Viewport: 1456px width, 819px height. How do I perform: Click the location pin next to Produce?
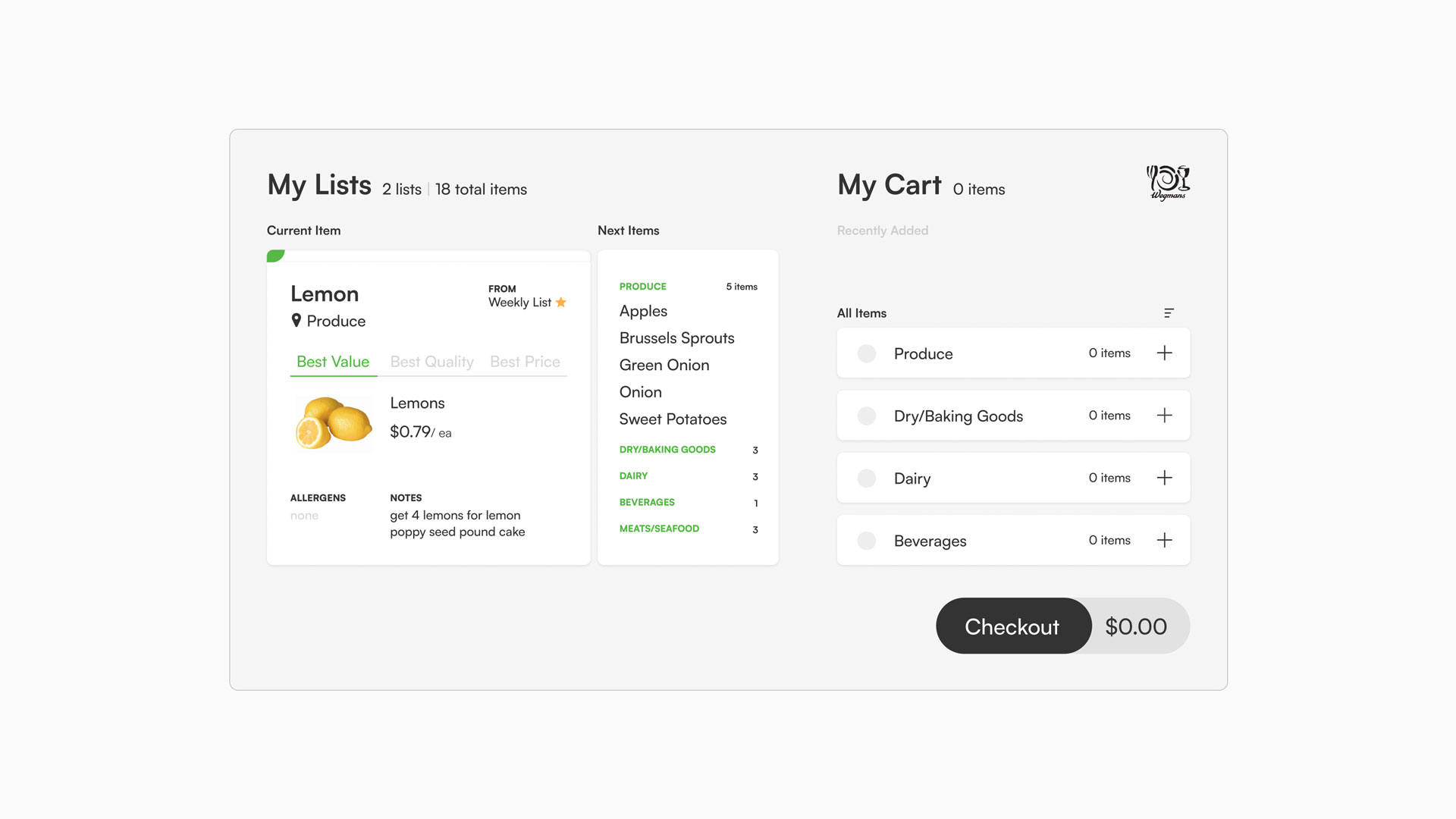[297, 320]
